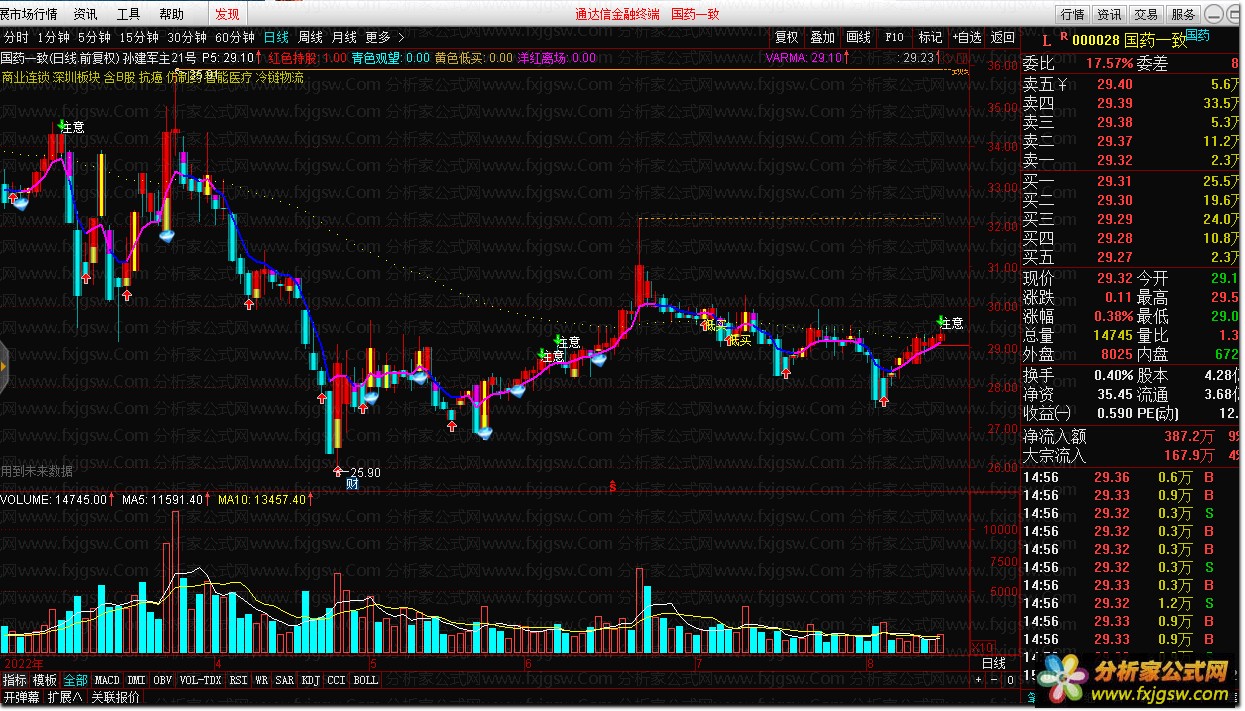Toggle 开弹幕 danmaku option
Image resolution: width=1245 pixels, height=711 pixels.
(x=20, y=696)
